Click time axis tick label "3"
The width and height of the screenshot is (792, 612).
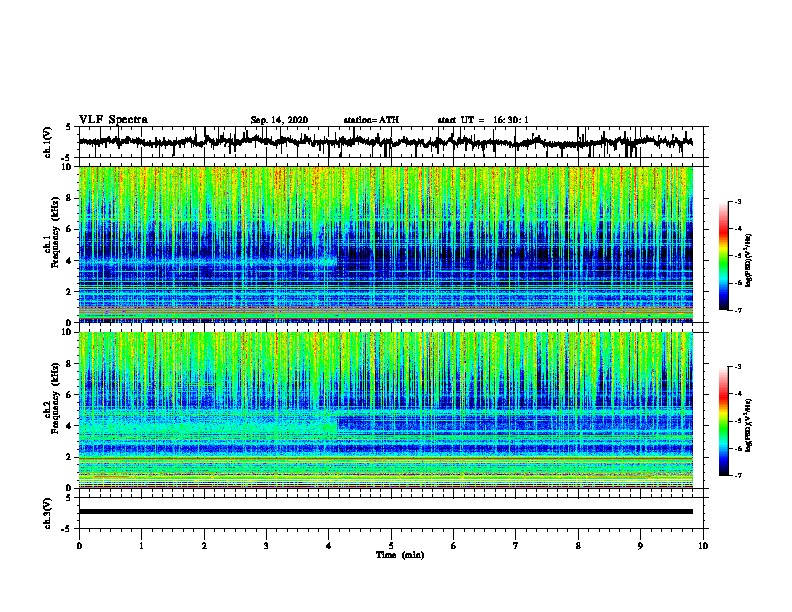pyautogui.click(x=266, y=546)
